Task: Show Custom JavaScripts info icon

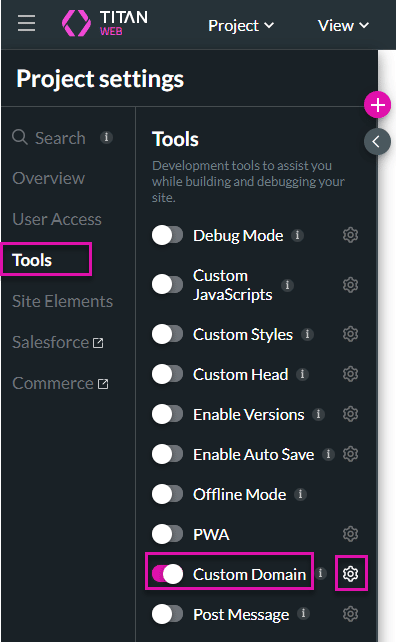Action: coord(287,285)
